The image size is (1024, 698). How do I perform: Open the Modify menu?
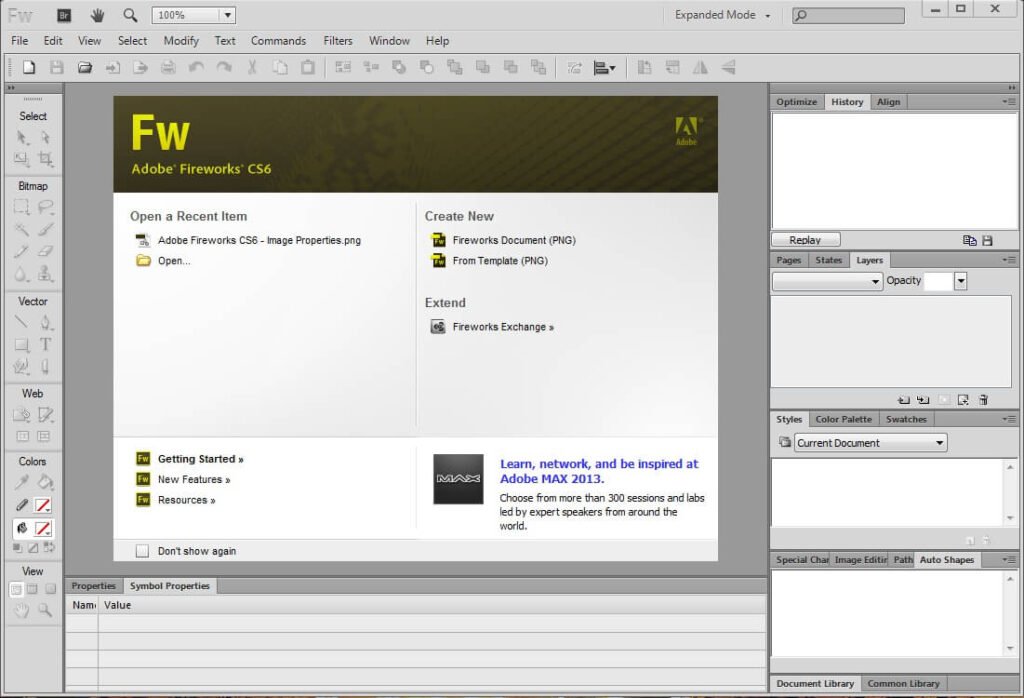tap(181, 40)
